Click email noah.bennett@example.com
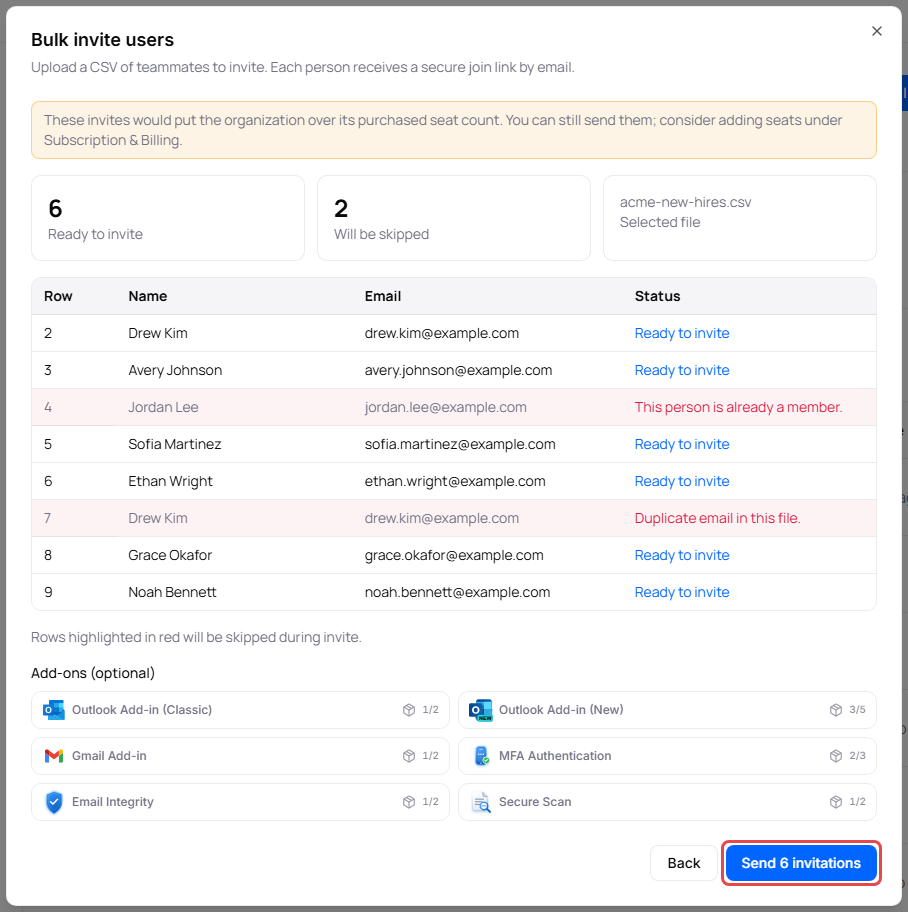 pos(457,593)
